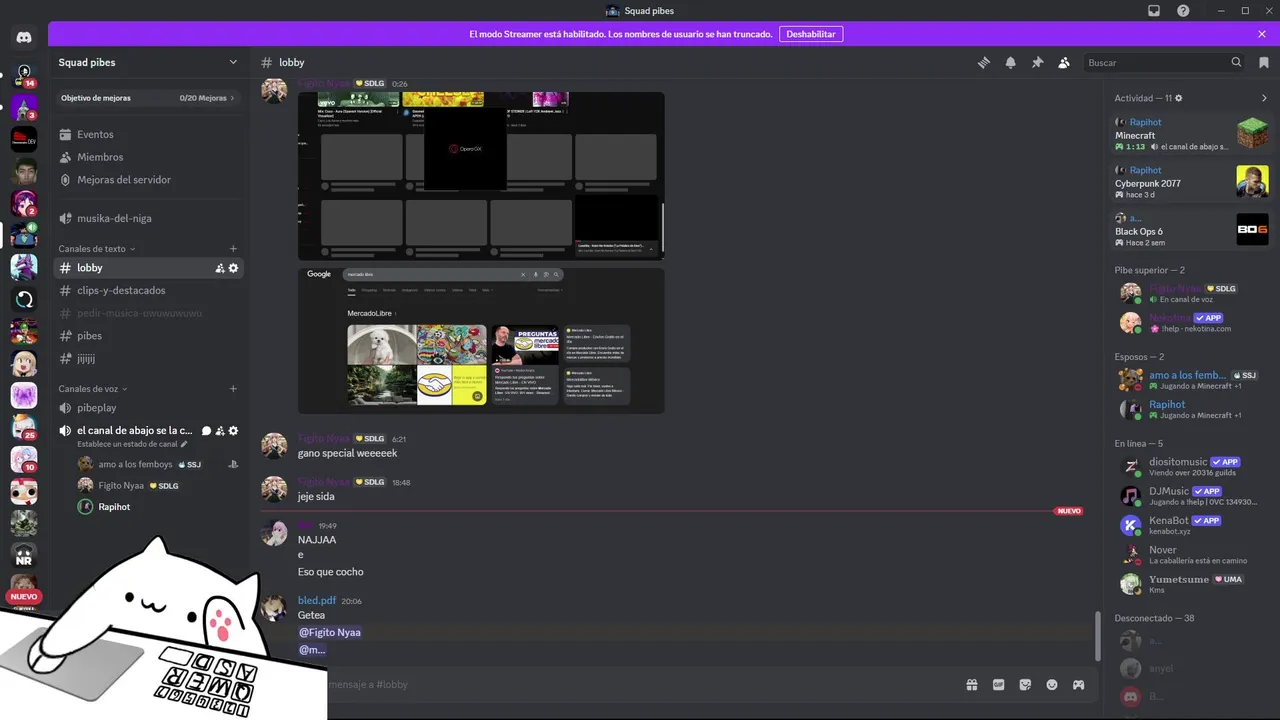Show pinned messages with pin icon
Screen dimensions: 1280x720
[x=1037, y=62]
